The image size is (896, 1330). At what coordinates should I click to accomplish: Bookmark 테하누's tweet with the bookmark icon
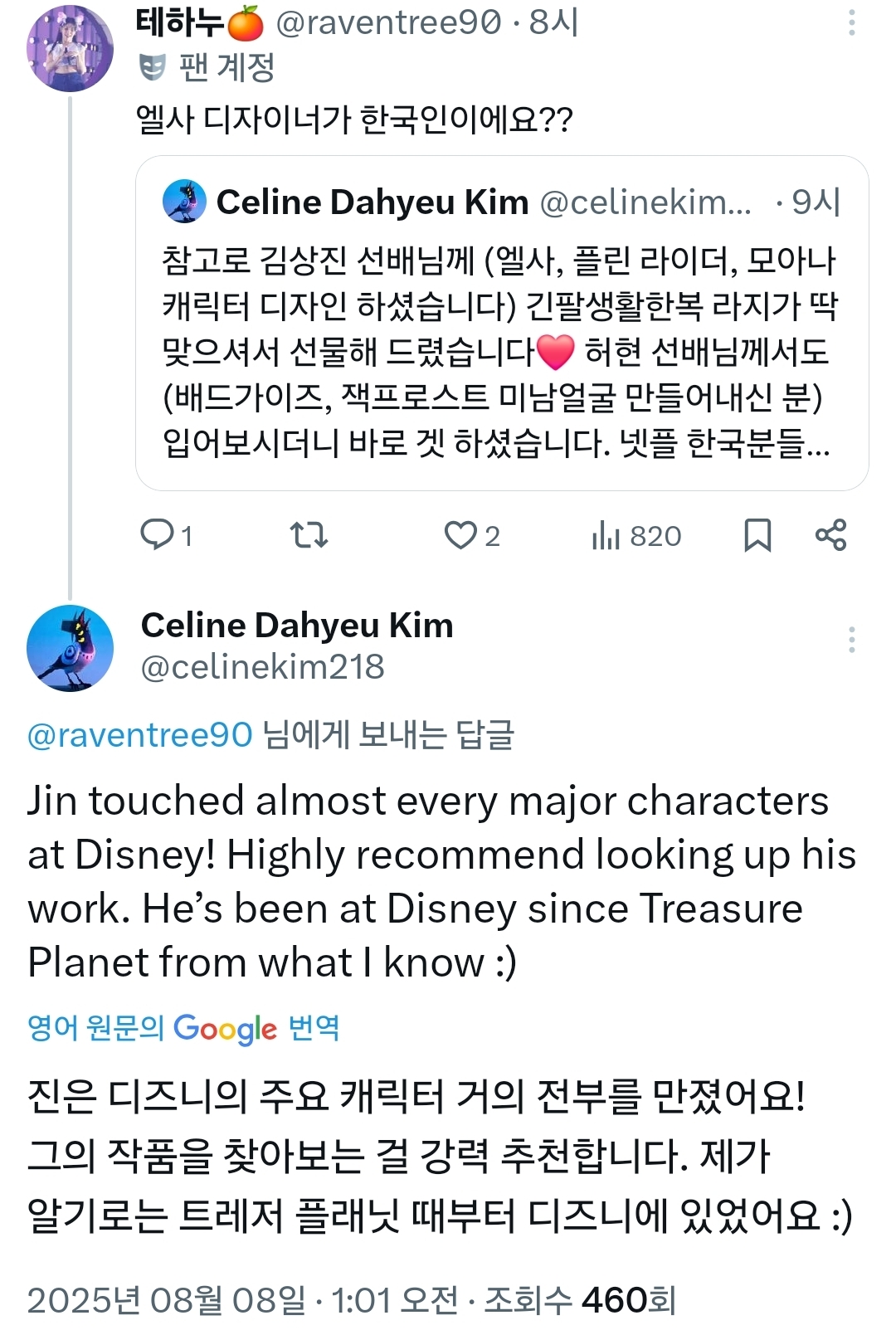coord(757,535)
